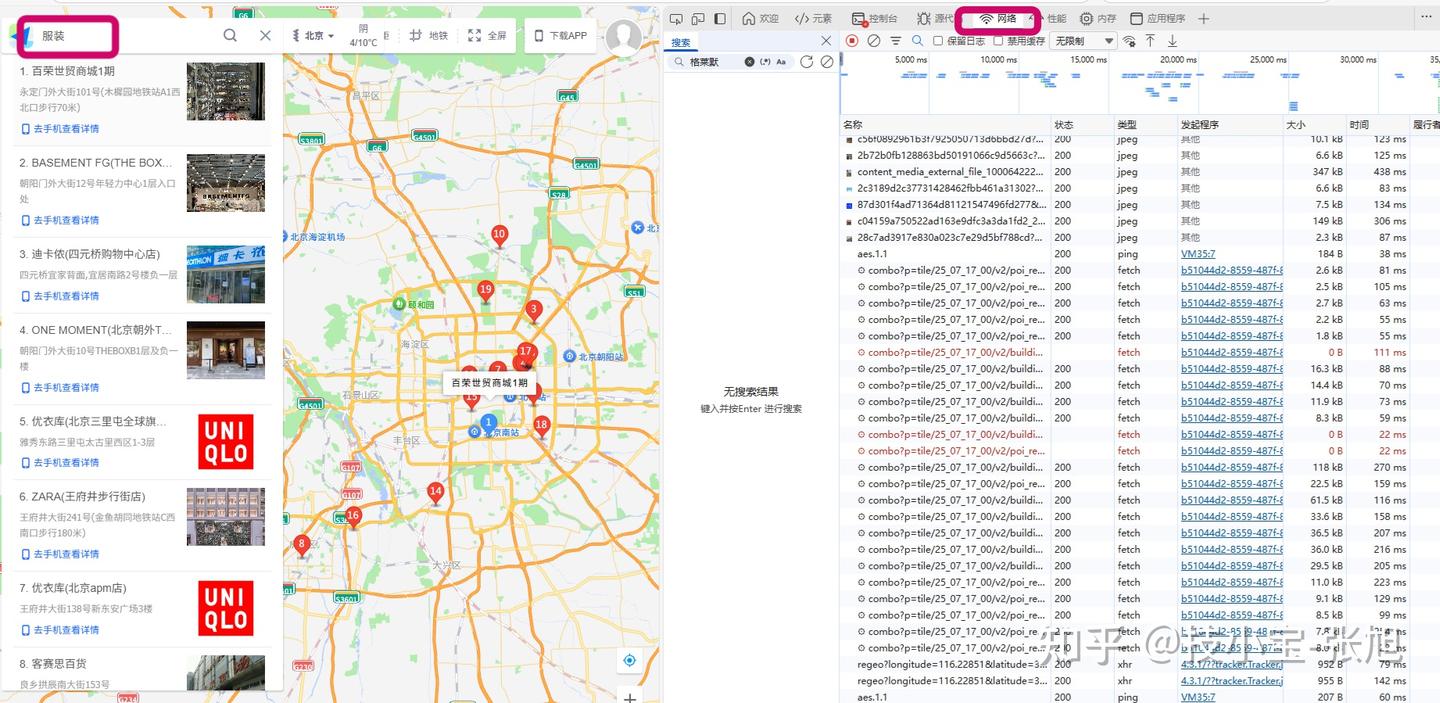Screen dimensions: 1440x703
Task: Open the UNIQLO thumbnail for 优衣库(北京apm店)
Action: tap(225, 610)
